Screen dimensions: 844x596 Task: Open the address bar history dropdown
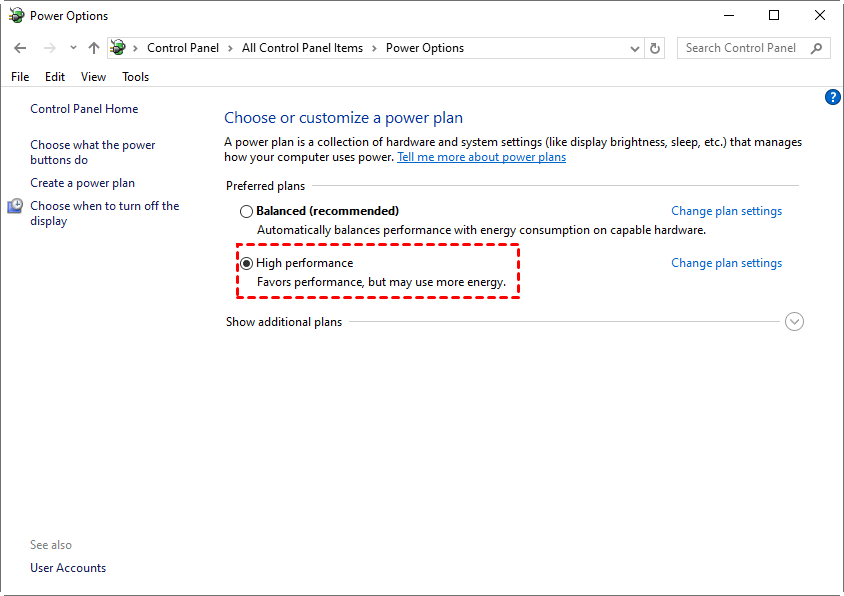(x=636, y=48)
